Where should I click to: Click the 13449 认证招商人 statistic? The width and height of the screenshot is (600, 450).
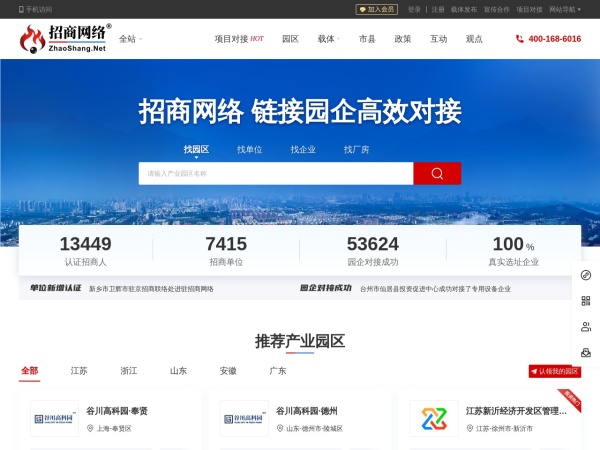(x=85, y=251)
